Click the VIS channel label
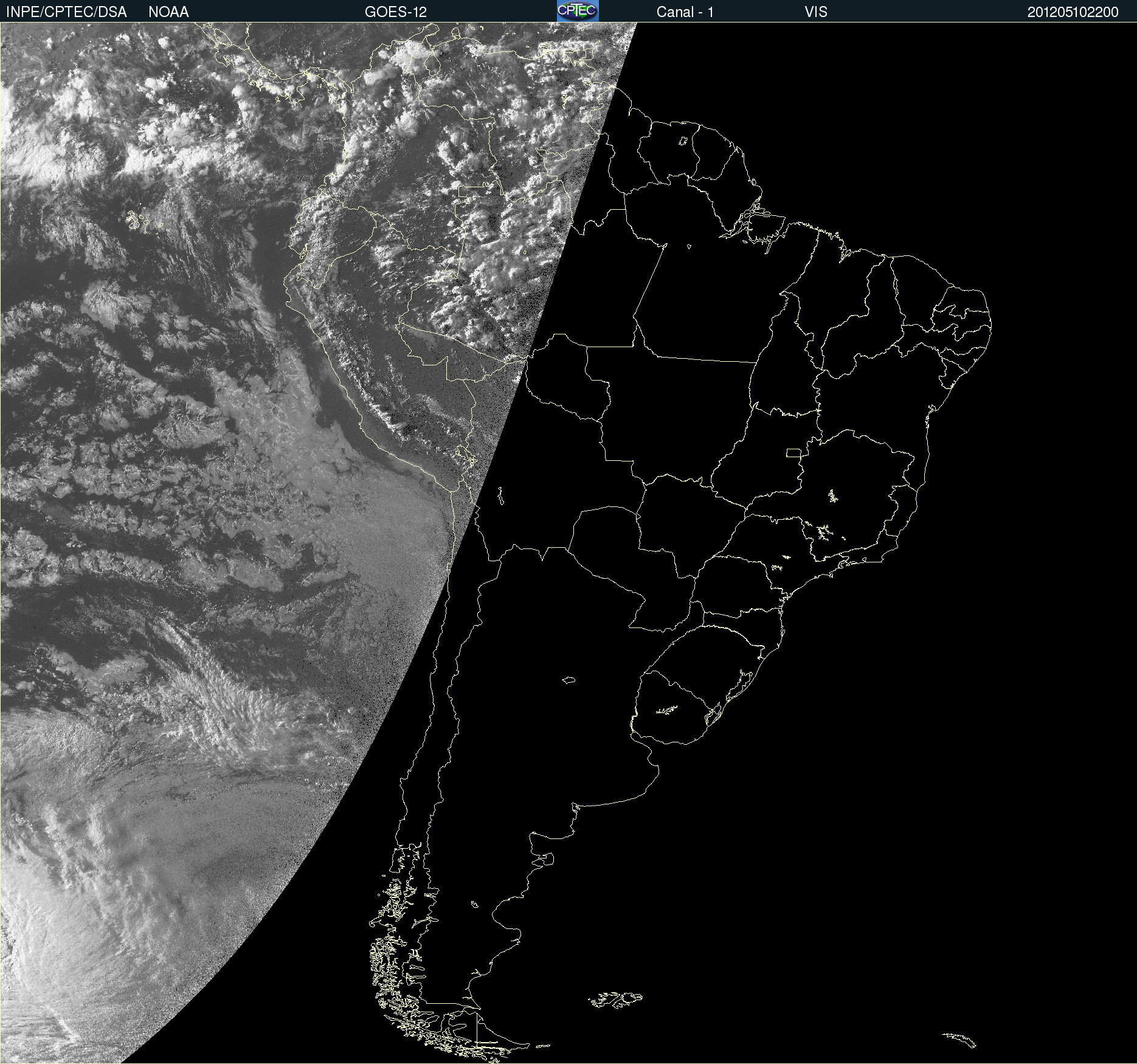Viewport: 1137px width, 1064px height. 816,12
